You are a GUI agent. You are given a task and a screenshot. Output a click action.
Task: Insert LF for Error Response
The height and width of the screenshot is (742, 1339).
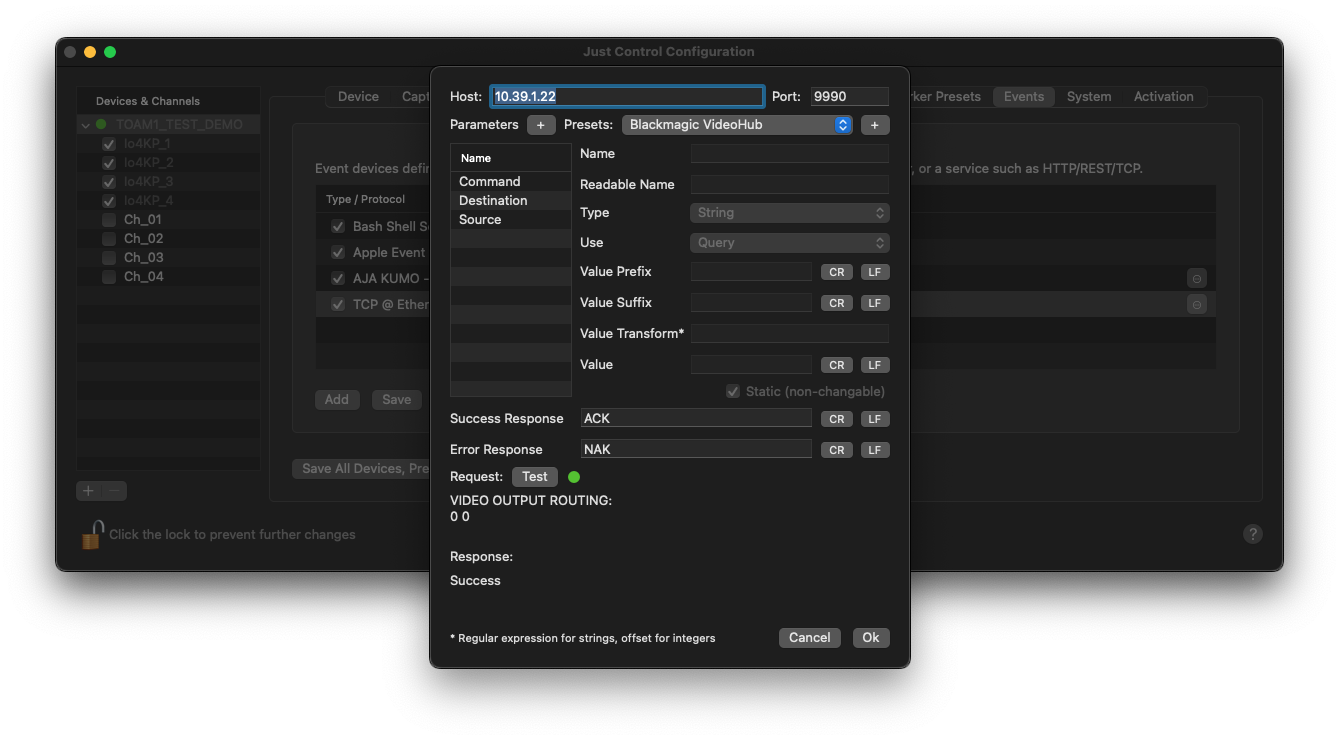875,450
